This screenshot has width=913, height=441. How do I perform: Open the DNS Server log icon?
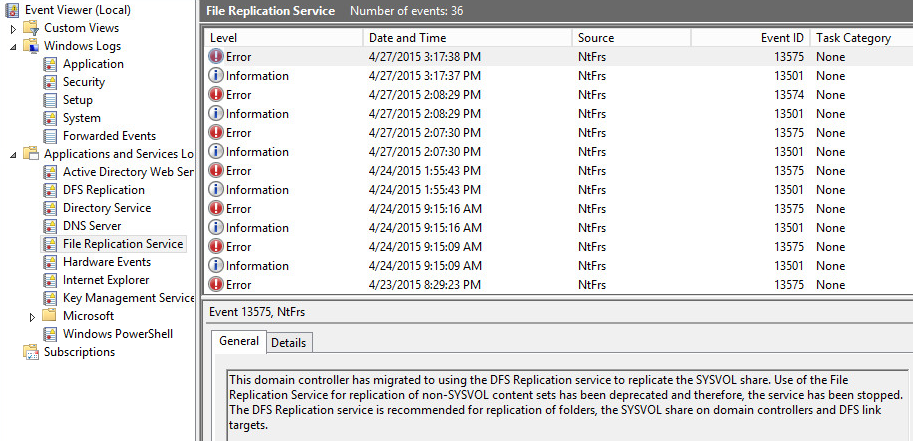click(51, 226)
